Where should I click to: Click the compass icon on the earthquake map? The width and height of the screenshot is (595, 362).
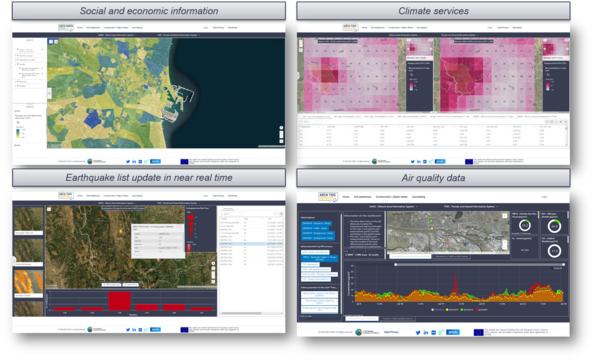213,263
